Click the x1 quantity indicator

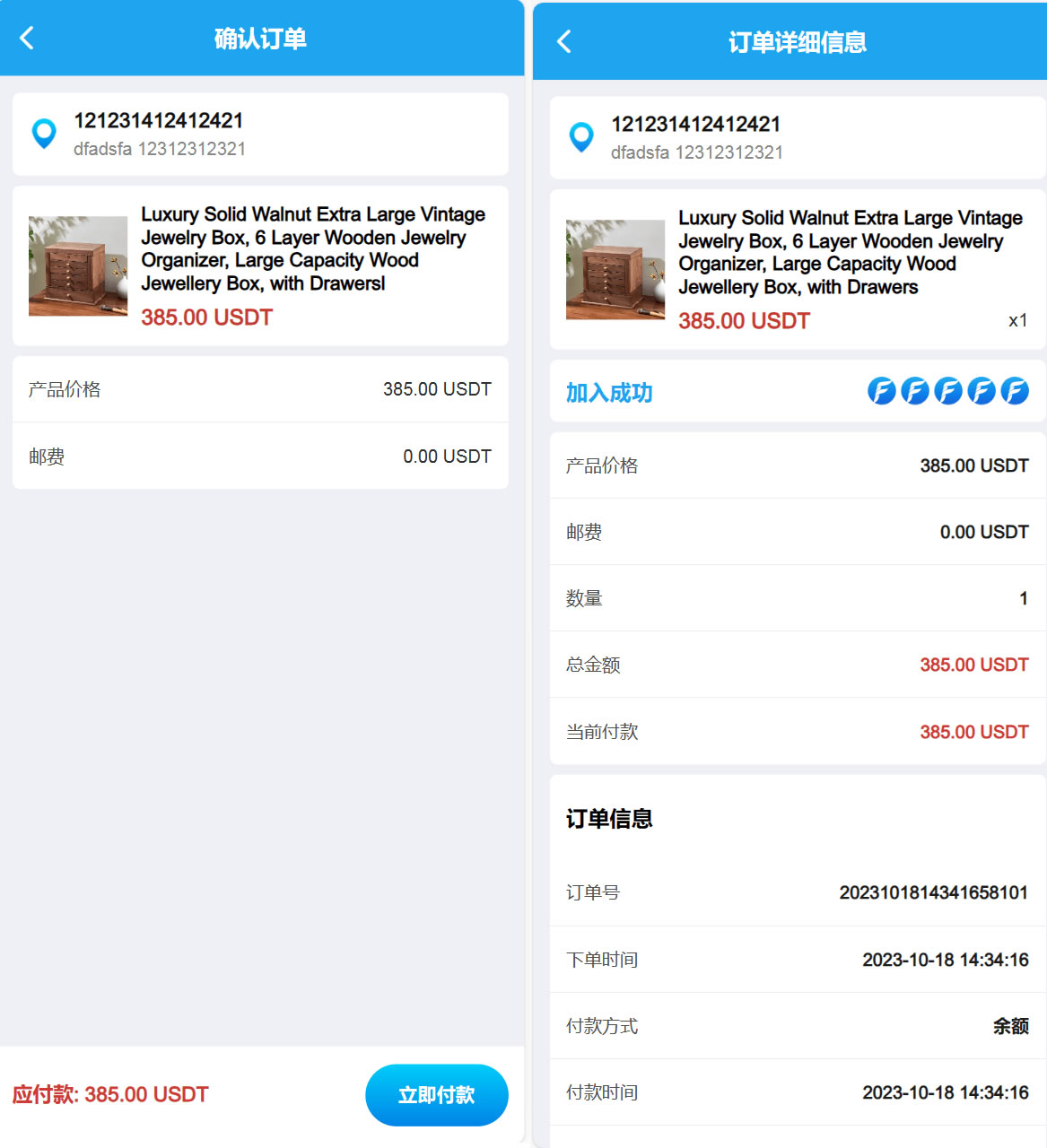(1017, 320)
